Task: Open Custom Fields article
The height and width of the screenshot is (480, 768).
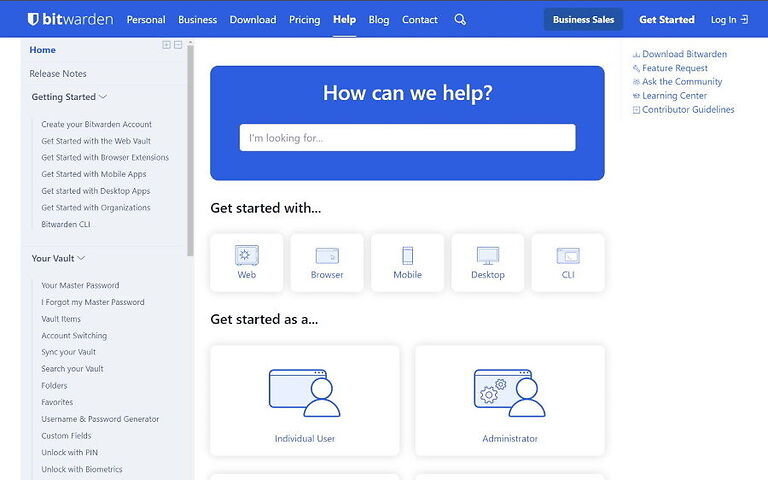Action: coord(66,436)
